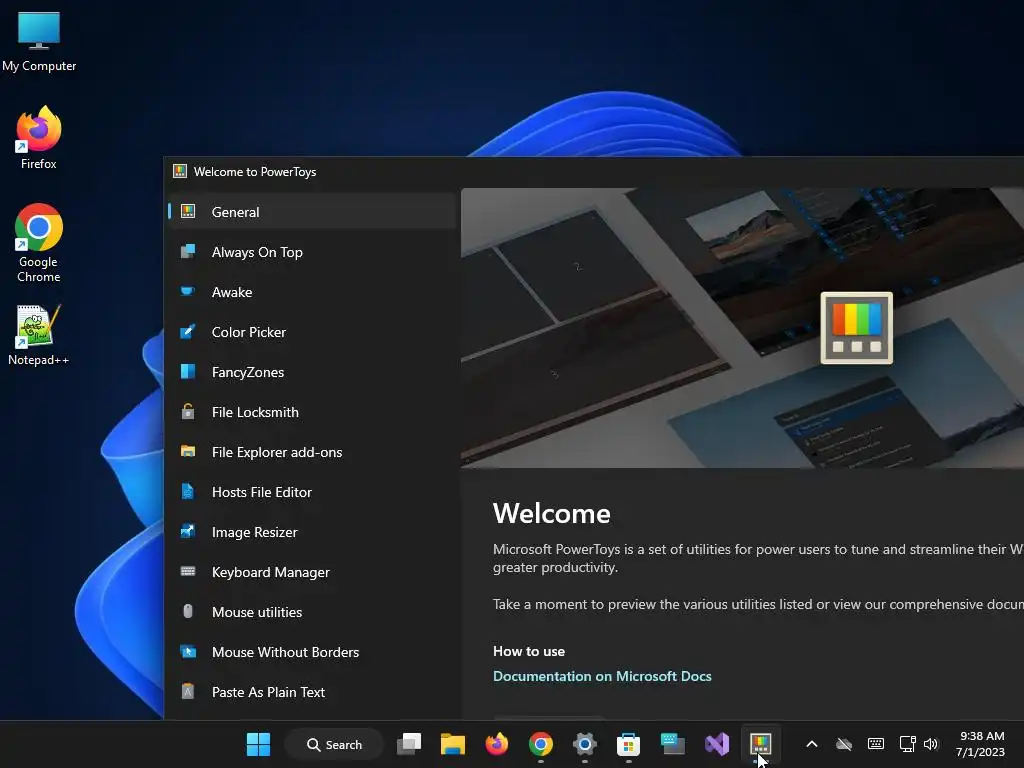The width and height of the screenshot is (1024, 768).
Task: Open the Windows Start menu
Action: (258, 744)
